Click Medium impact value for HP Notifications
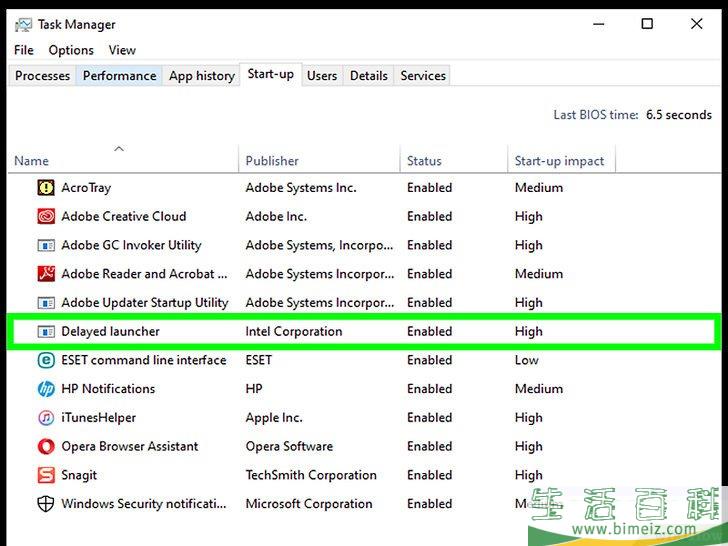Viewport: 728px width, 546px height. [539, 389]
